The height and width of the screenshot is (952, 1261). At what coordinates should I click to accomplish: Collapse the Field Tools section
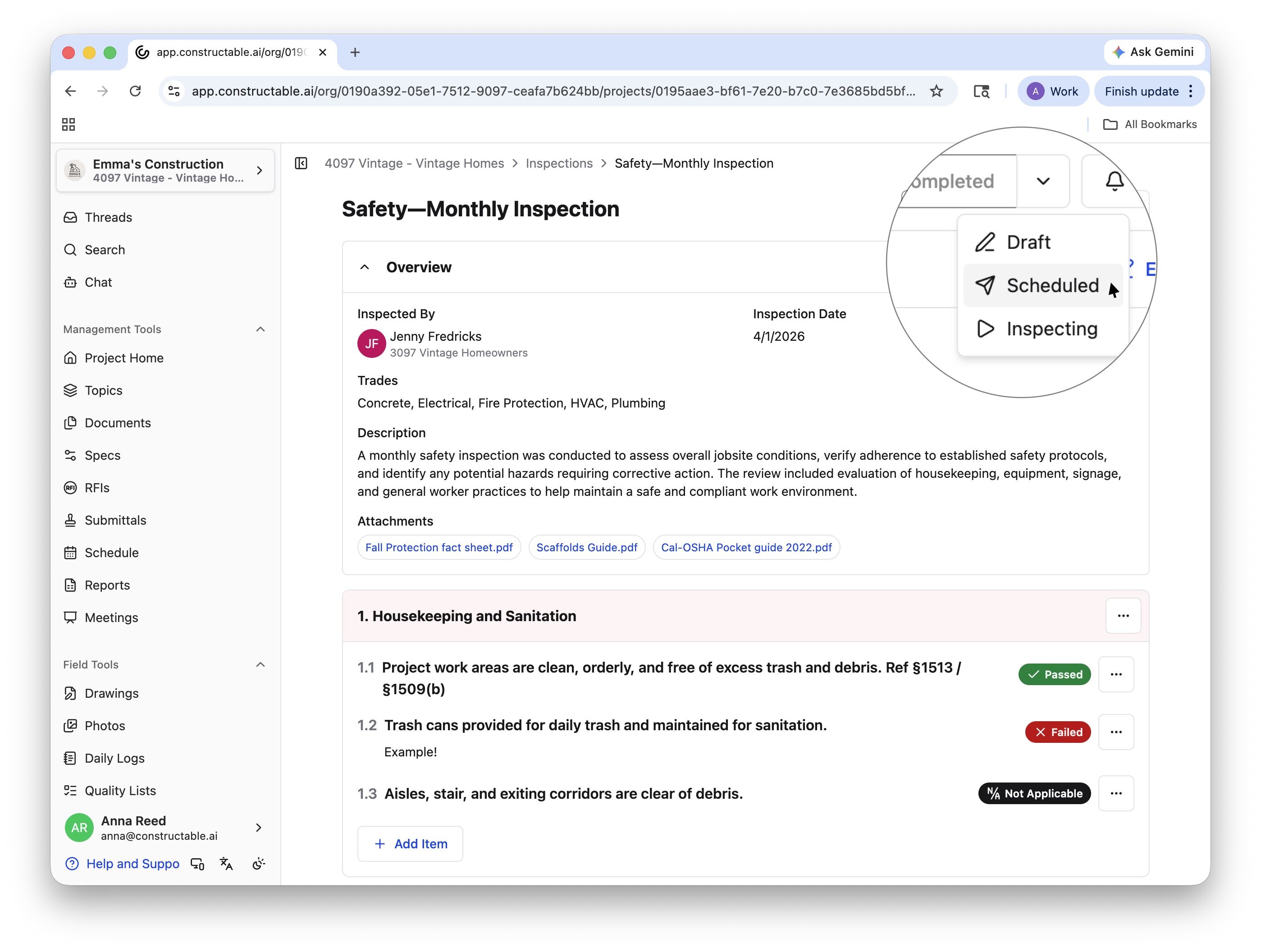click(260, 665)
